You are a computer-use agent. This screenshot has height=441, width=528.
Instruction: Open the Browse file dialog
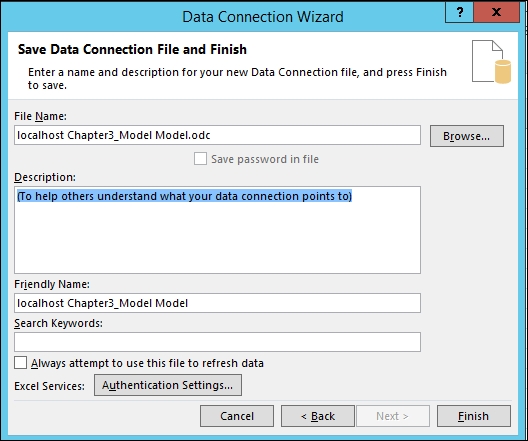[467, 136]
